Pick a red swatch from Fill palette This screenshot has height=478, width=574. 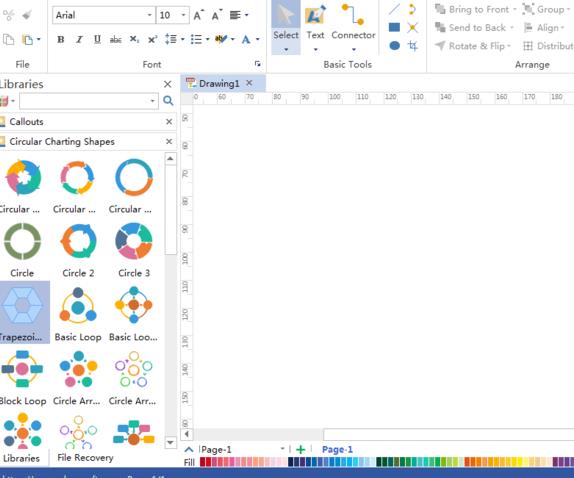point(203,462)
